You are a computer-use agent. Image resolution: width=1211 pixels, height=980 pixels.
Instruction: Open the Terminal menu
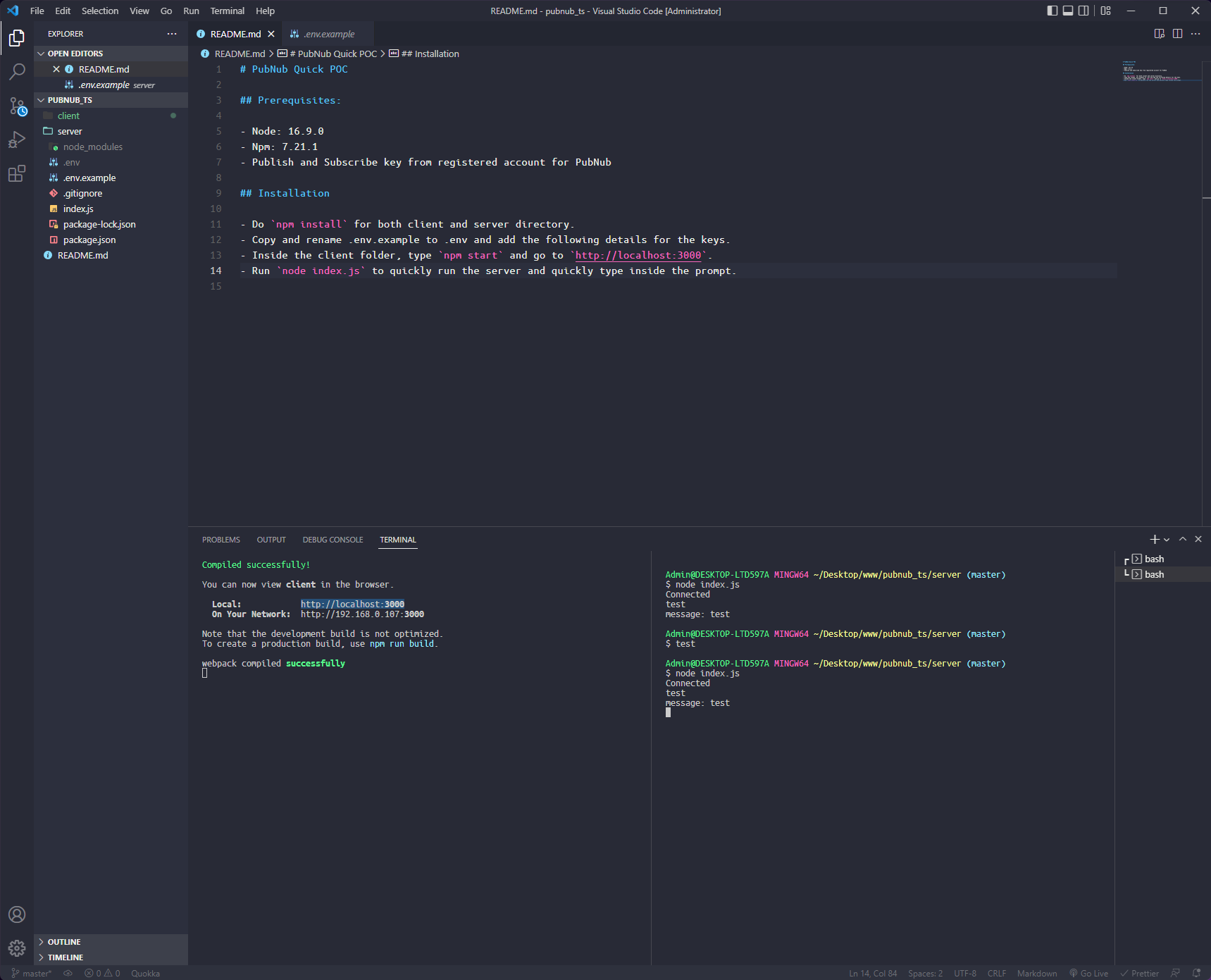(228, 11)
